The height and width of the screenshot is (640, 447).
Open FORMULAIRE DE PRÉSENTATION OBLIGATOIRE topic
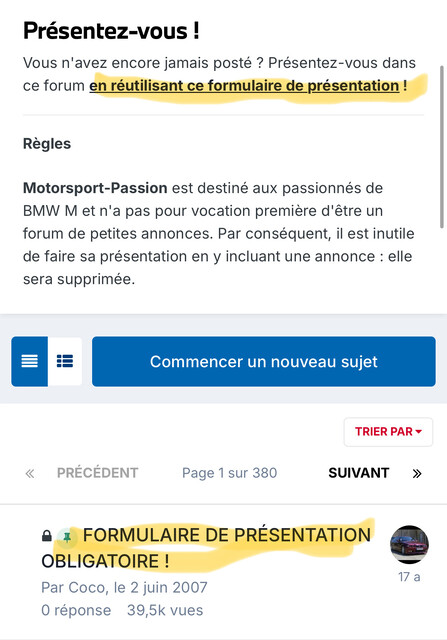pos(206,548)
